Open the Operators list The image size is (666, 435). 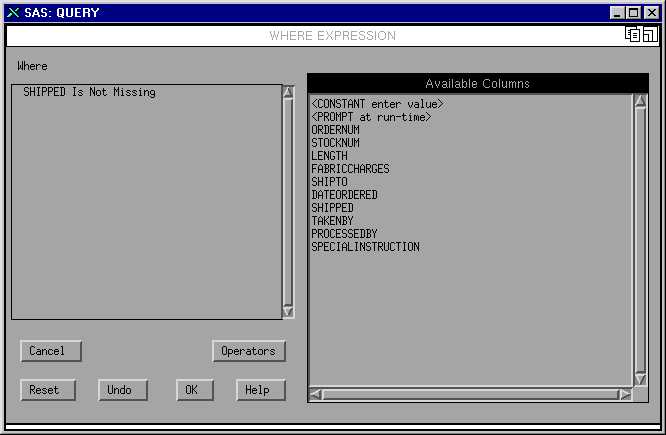point(248,351)
